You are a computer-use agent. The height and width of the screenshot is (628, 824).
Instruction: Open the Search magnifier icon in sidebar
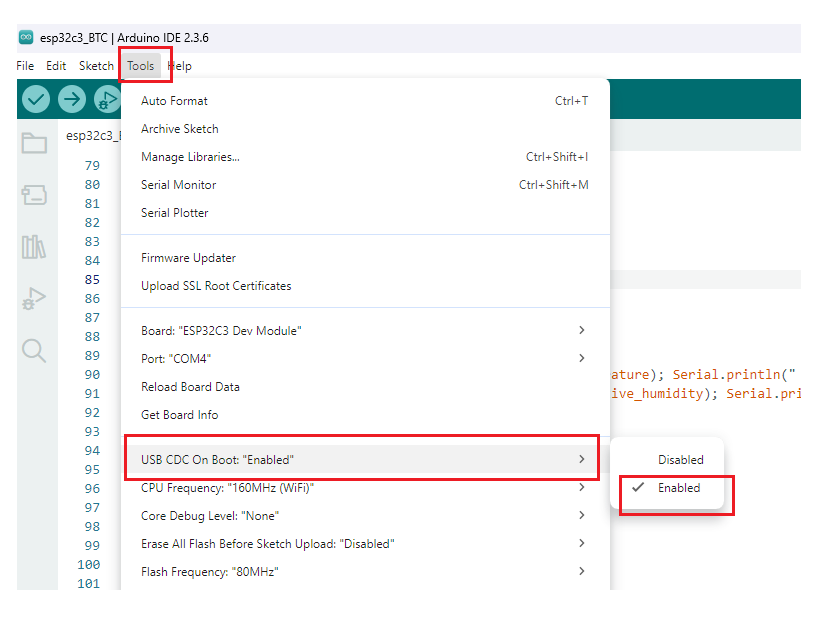34,350
